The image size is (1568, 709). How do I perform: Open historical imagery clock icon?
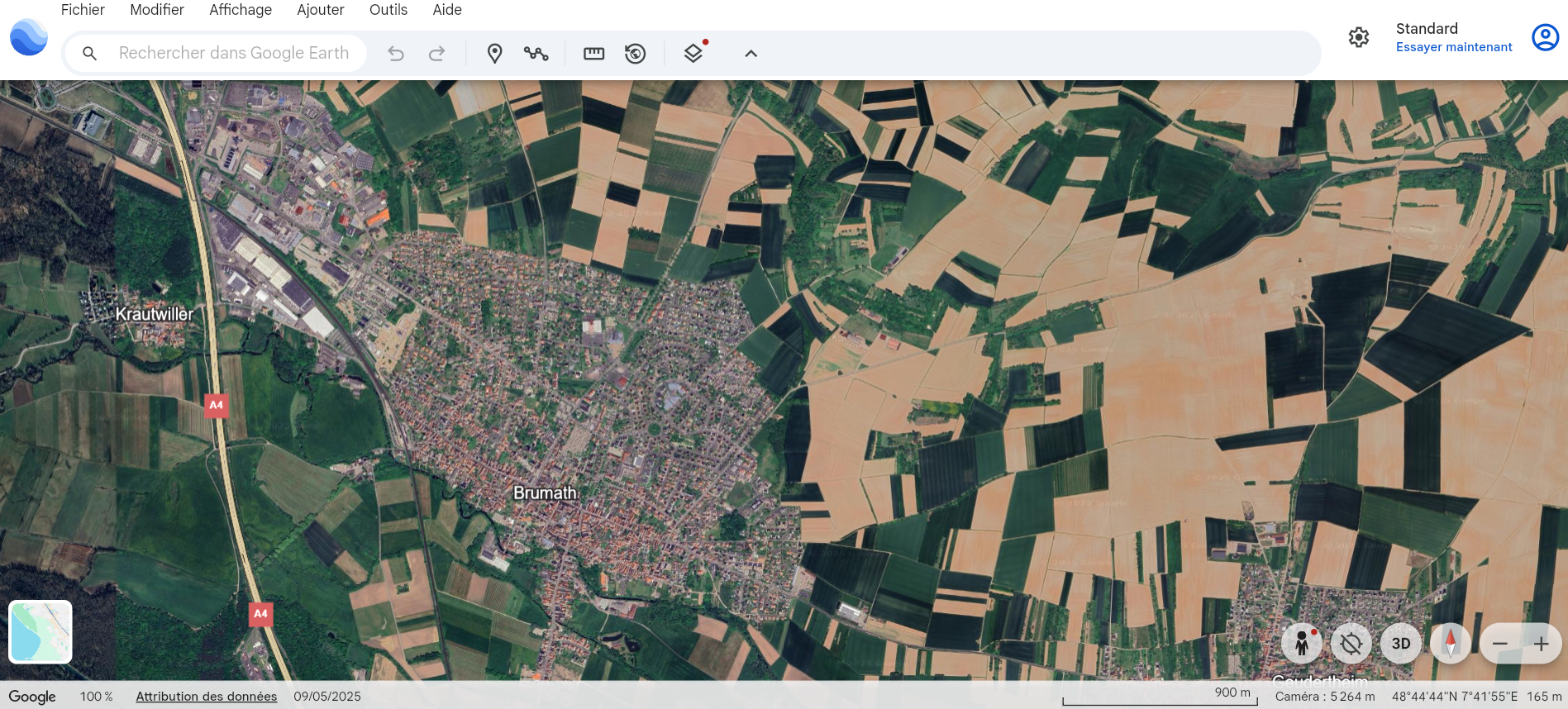pyautogui.click(x=635, y=54)
